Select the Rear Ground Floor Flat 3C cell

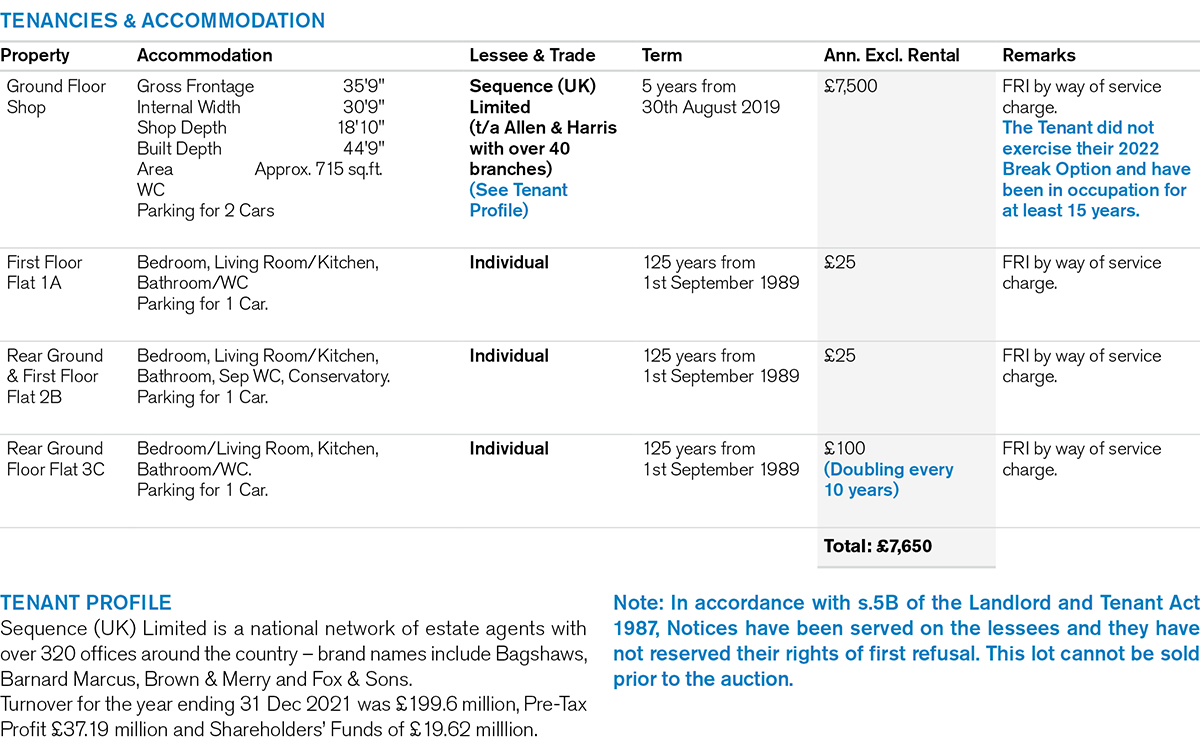click(56, 459)
